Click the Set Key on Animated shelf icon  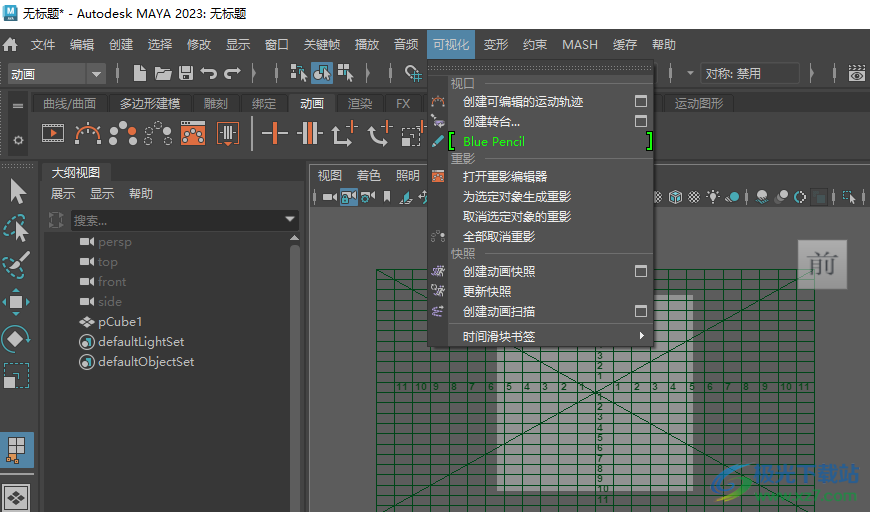pyautogui.click(x=309, y=134)
